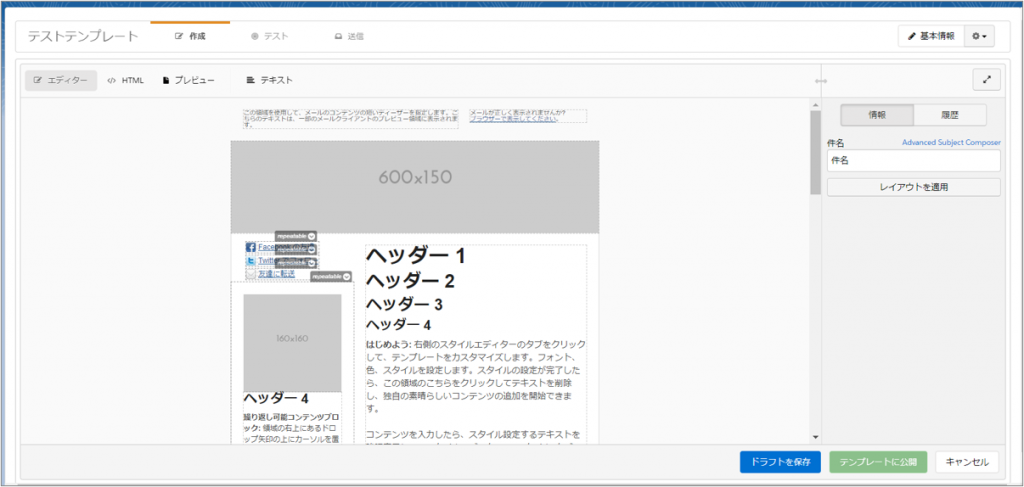Expand repeatable dropdown above Facebook link

[311, 236]
